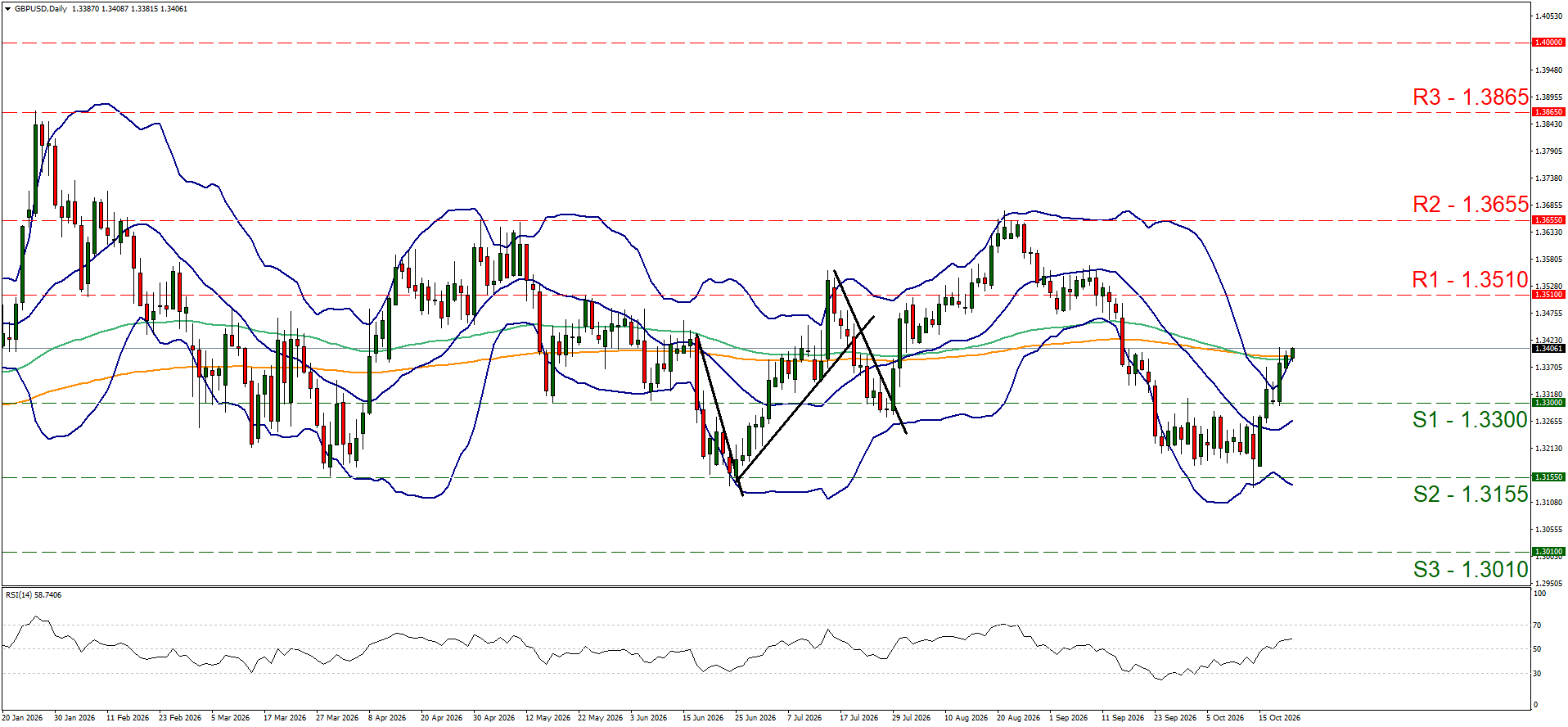
Task: Select the S2 - 1.3155 support label
Action: tap(1470, 494)
